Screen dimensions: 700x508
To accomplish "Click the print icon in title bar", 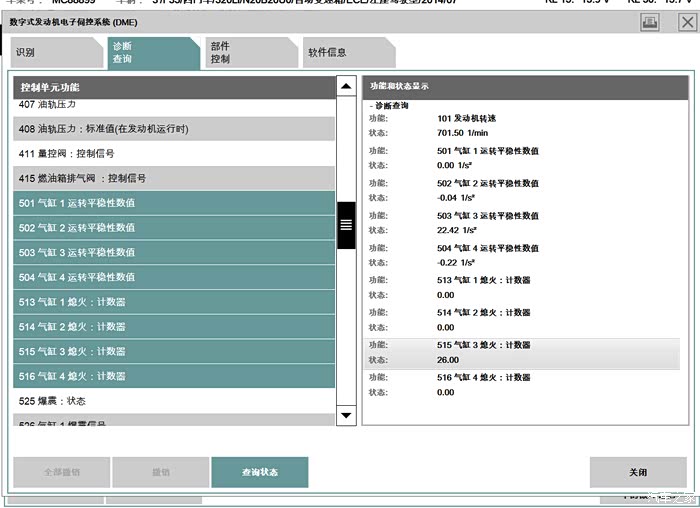I will pos(649,21).
